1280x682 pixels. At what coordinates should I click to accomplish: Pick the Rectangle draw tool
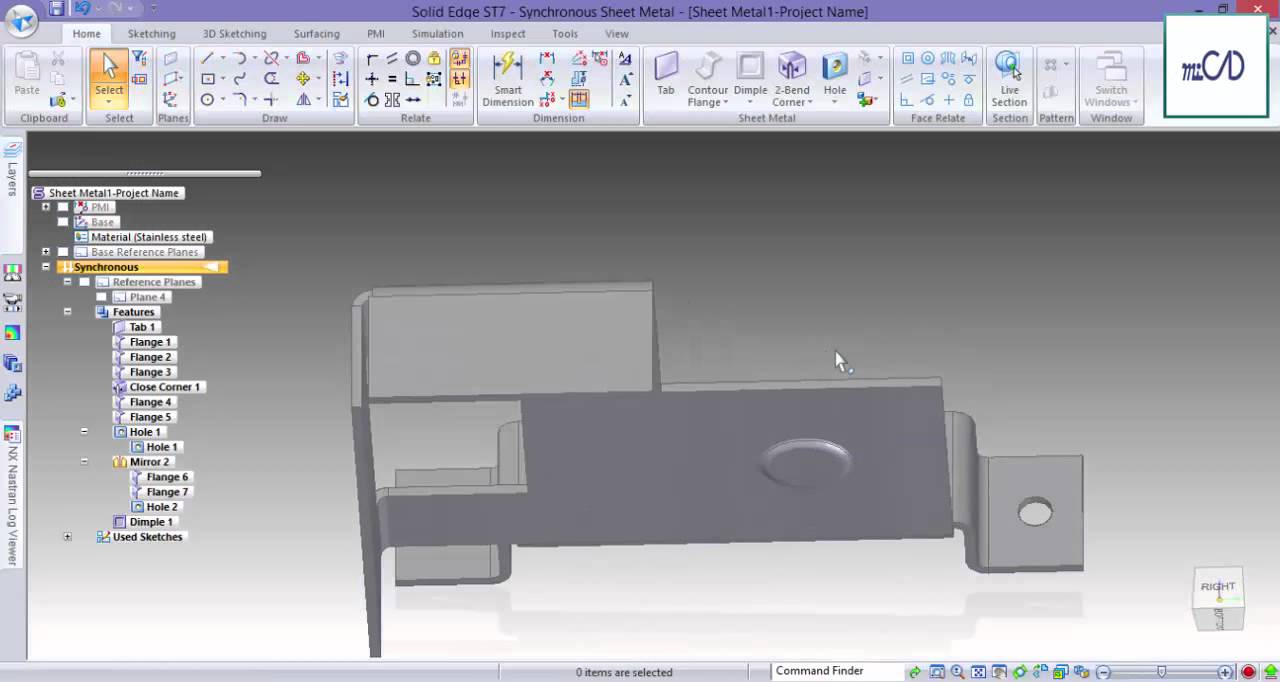tap(208, 79)
